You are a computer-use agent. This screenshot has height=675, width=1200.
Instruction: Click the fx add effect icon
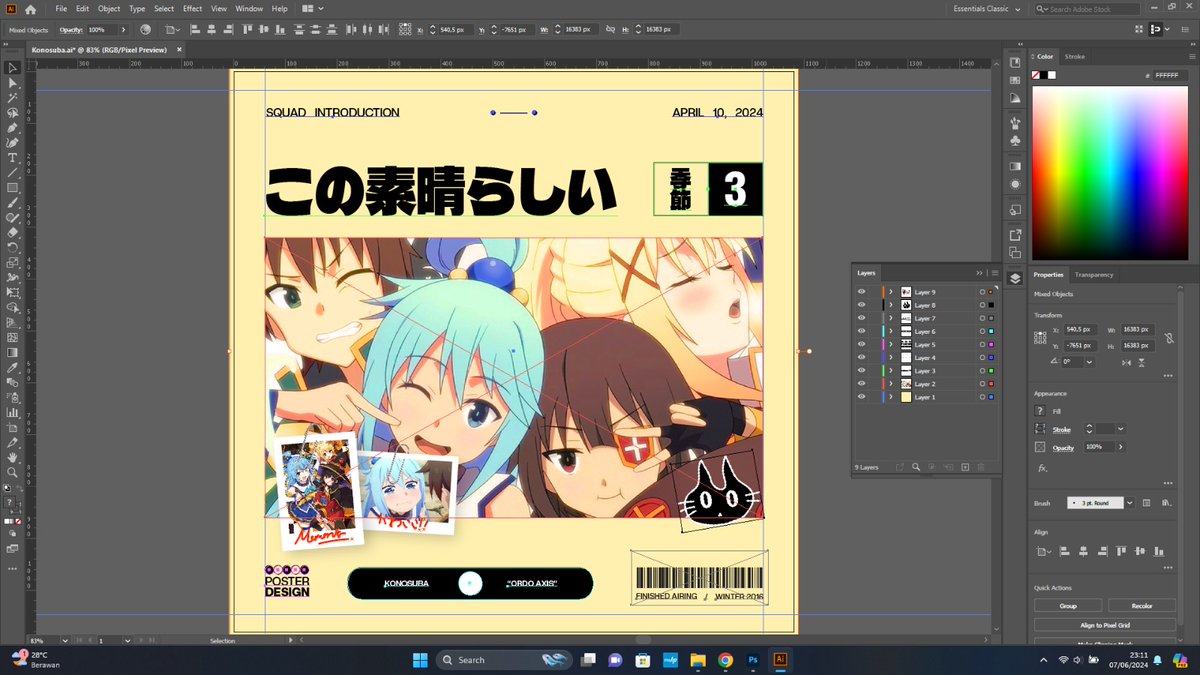pos(1042,467)
